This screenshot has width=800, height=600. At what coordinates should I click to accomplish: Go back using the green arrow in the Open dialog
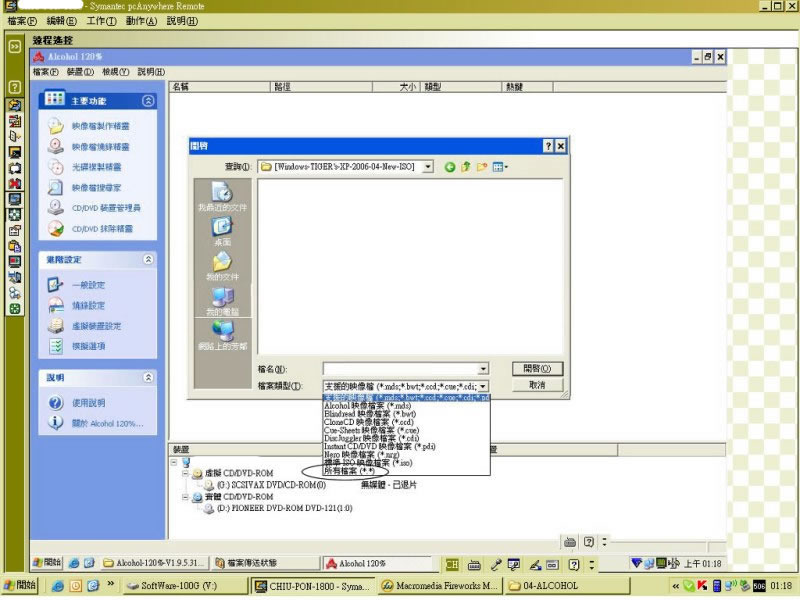449,167
